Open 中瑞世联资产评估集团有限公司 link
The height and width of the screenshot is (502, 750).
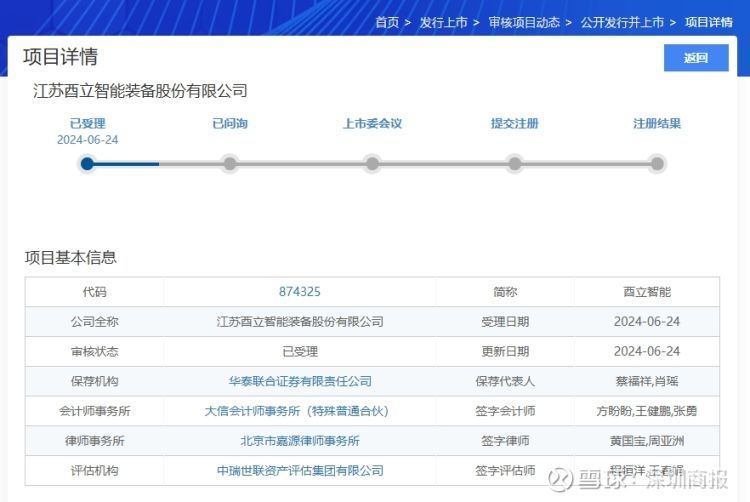pos(300,470)
